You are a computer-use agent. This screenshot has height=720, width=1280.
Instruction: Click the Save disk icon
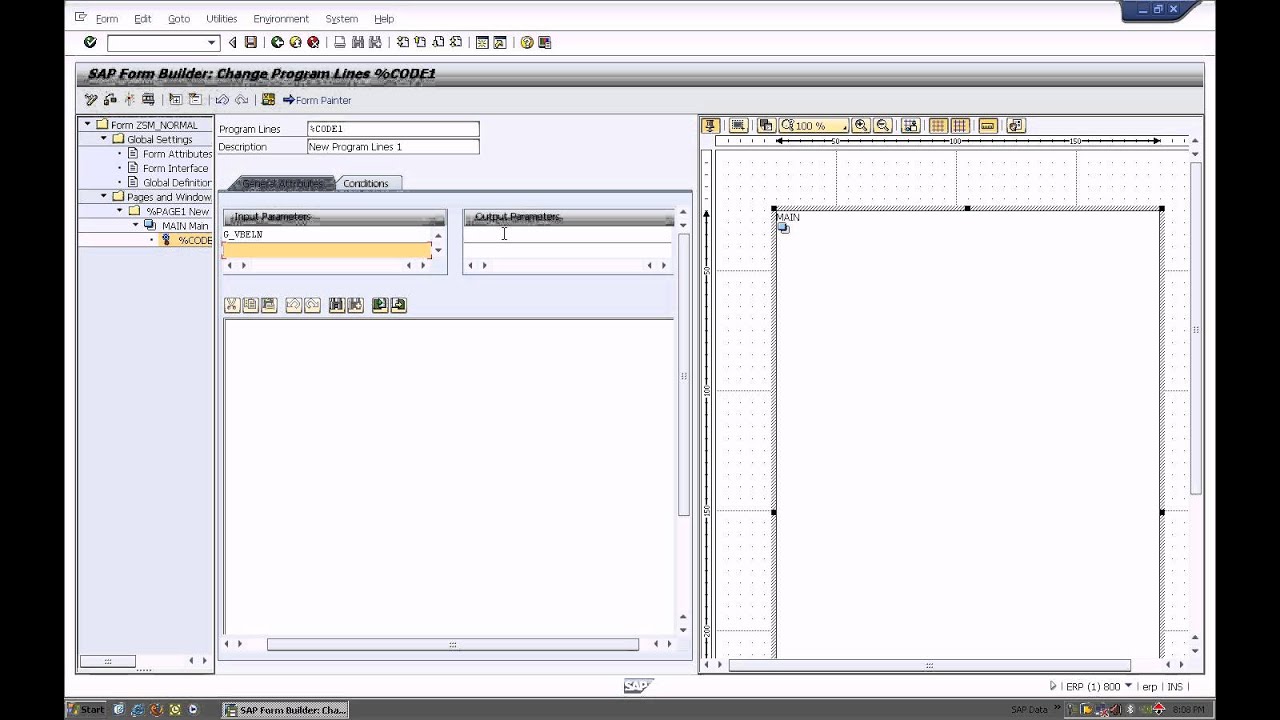pyautogui.click(x=251, y=42)
